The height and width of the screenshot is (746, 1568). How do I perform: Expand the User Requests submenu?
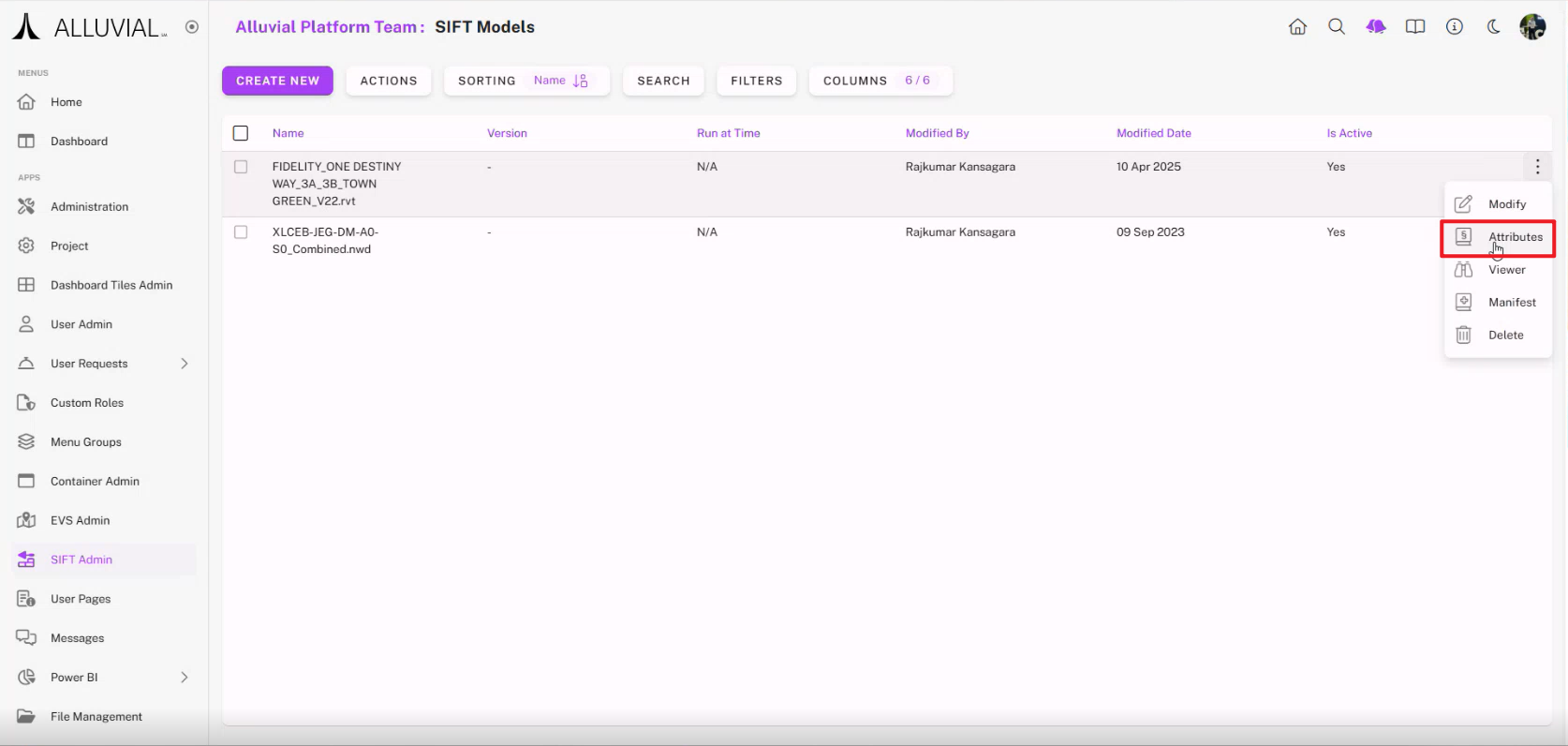pos(185,364)
